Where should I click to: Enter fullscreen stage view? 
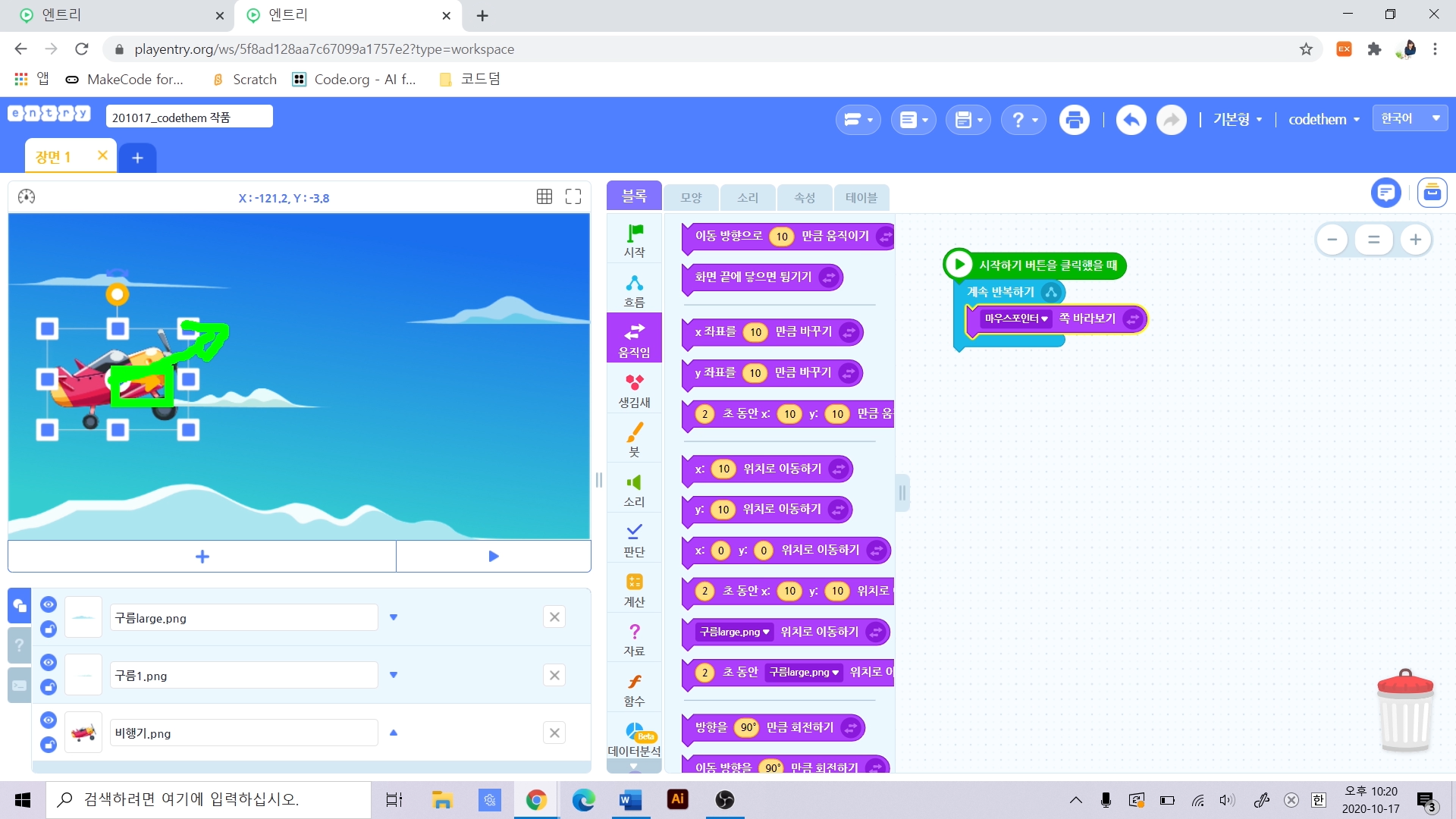point(573,197)
